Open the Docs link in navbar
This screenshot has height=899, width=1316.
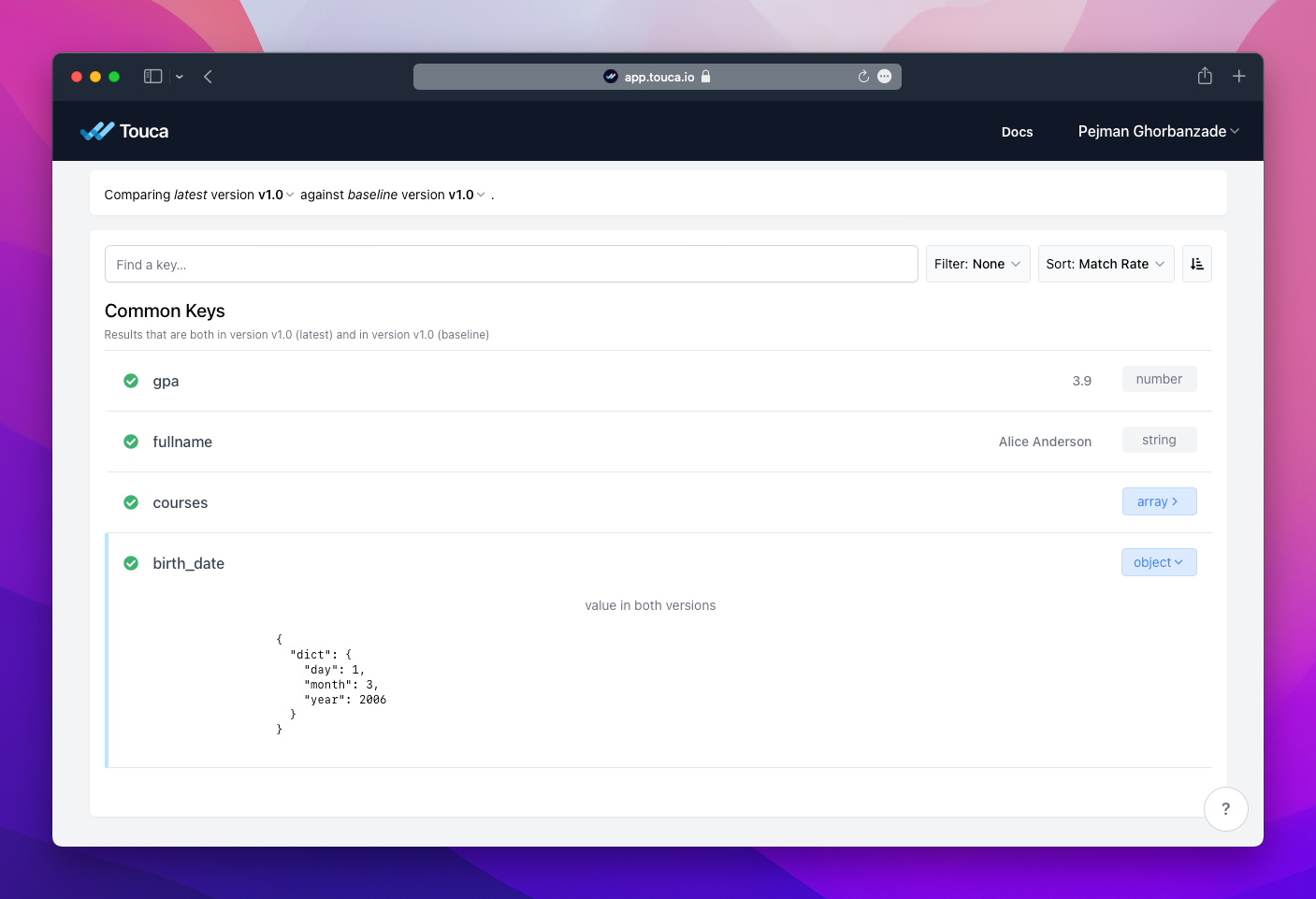coord(1017,132)
